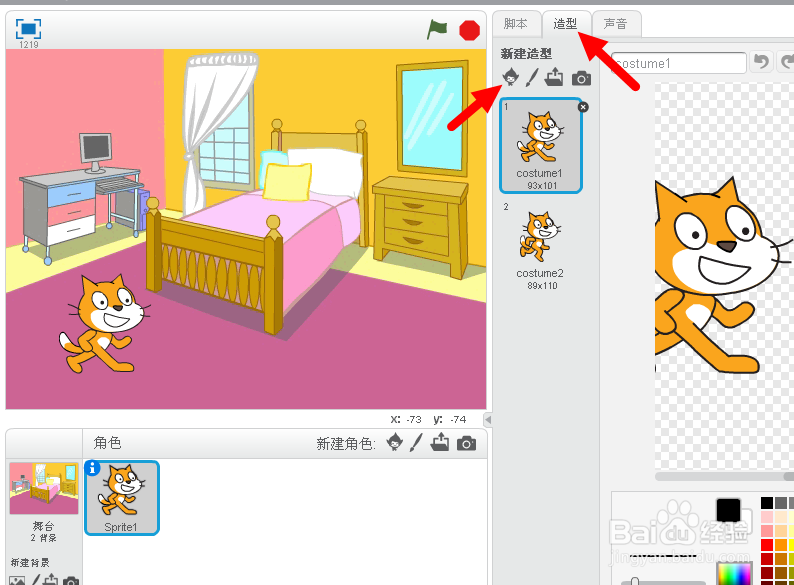Click the green flag to start

point(436,29)
